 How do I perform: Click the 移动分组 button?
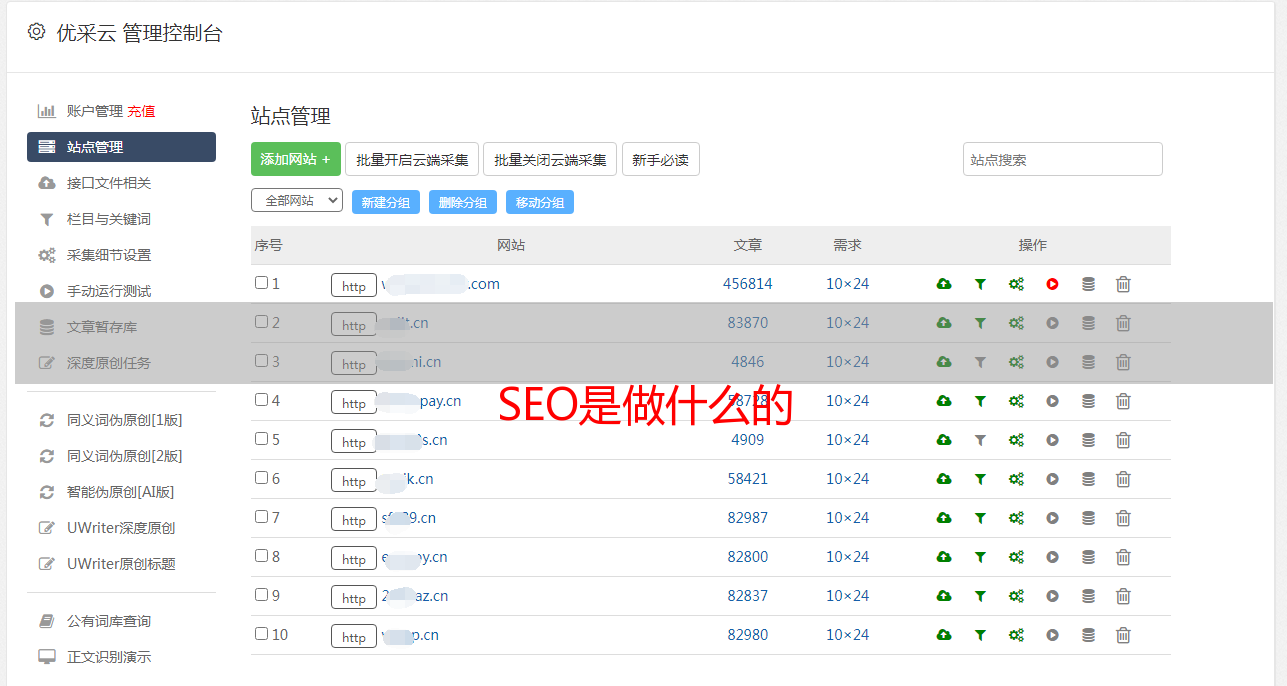click(540, 202)
